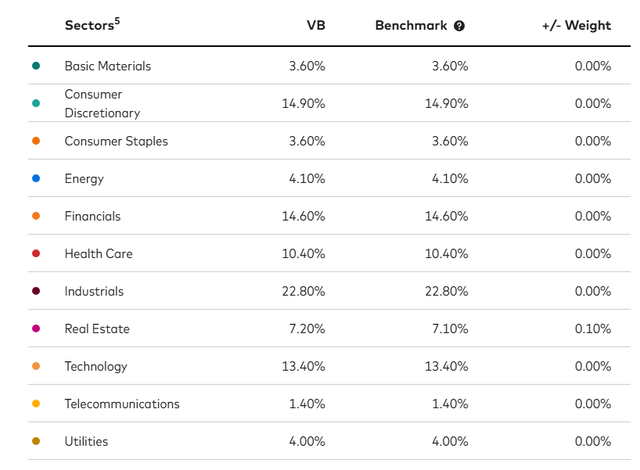This screenshot has width=640, height=470.
Task: Click the VB column header
Action: pyautogui.click(x=315, y=26)
